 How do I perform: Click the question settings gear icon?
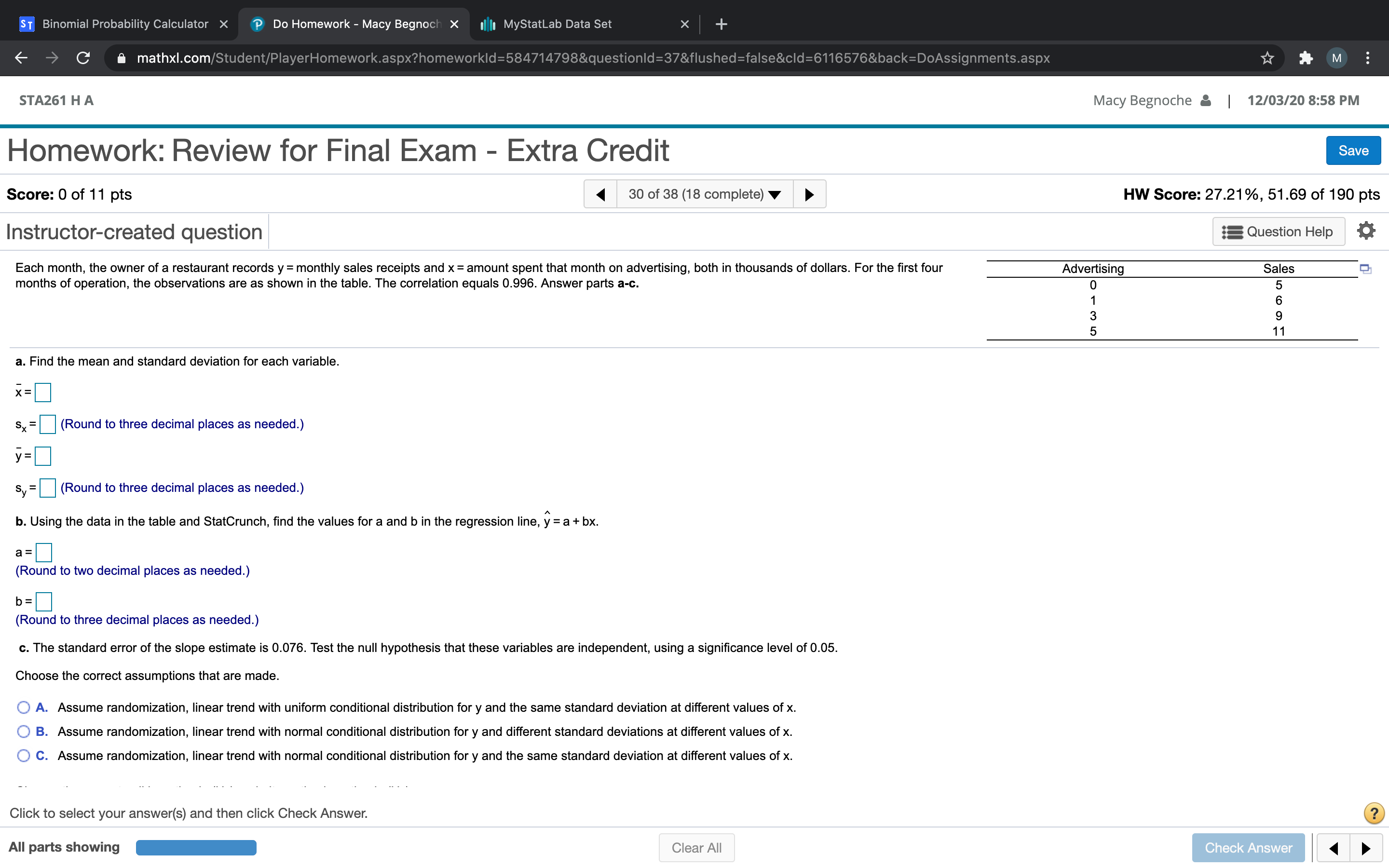[1365, 231]
